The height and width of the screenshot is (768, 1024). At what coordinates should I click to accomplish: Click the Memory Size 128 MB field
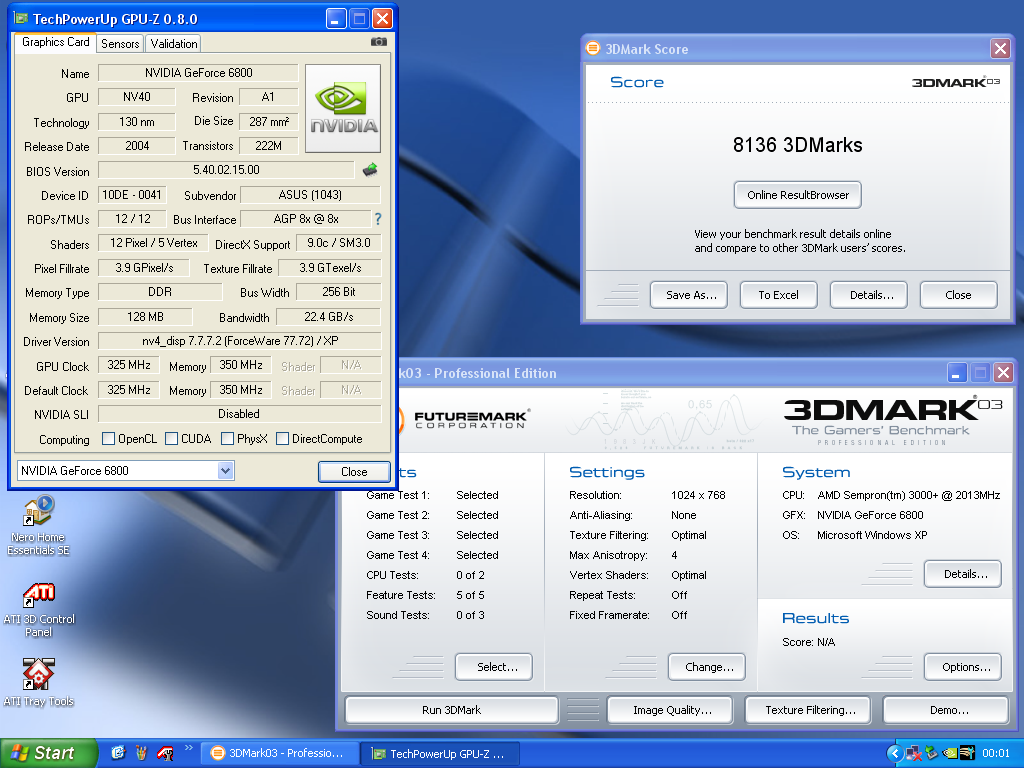[145, 317]
